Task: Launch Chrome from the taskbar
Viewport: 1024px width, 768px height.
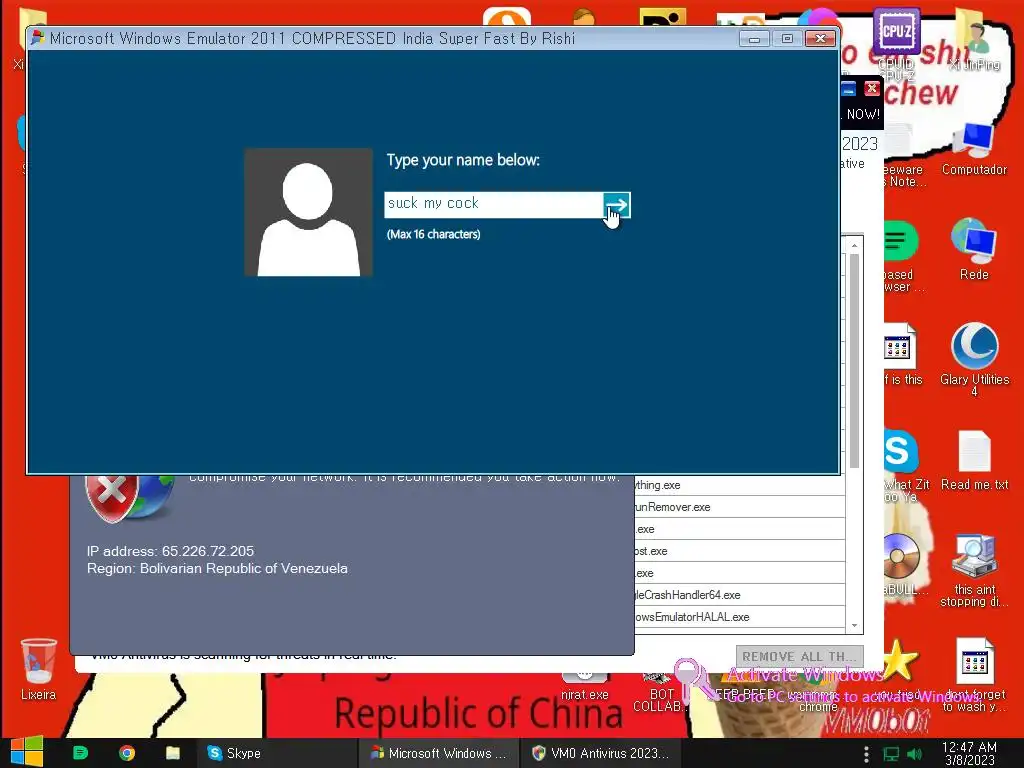Action: click(x=127, y=753)
